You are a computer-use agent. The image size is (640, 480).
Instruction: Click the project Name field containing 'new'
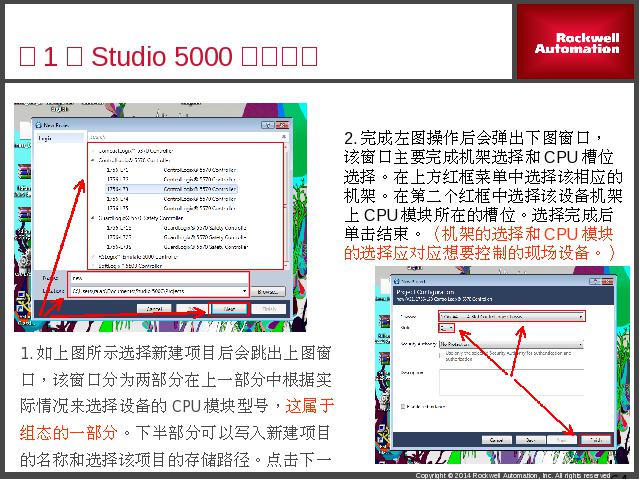tap(158, 278)
